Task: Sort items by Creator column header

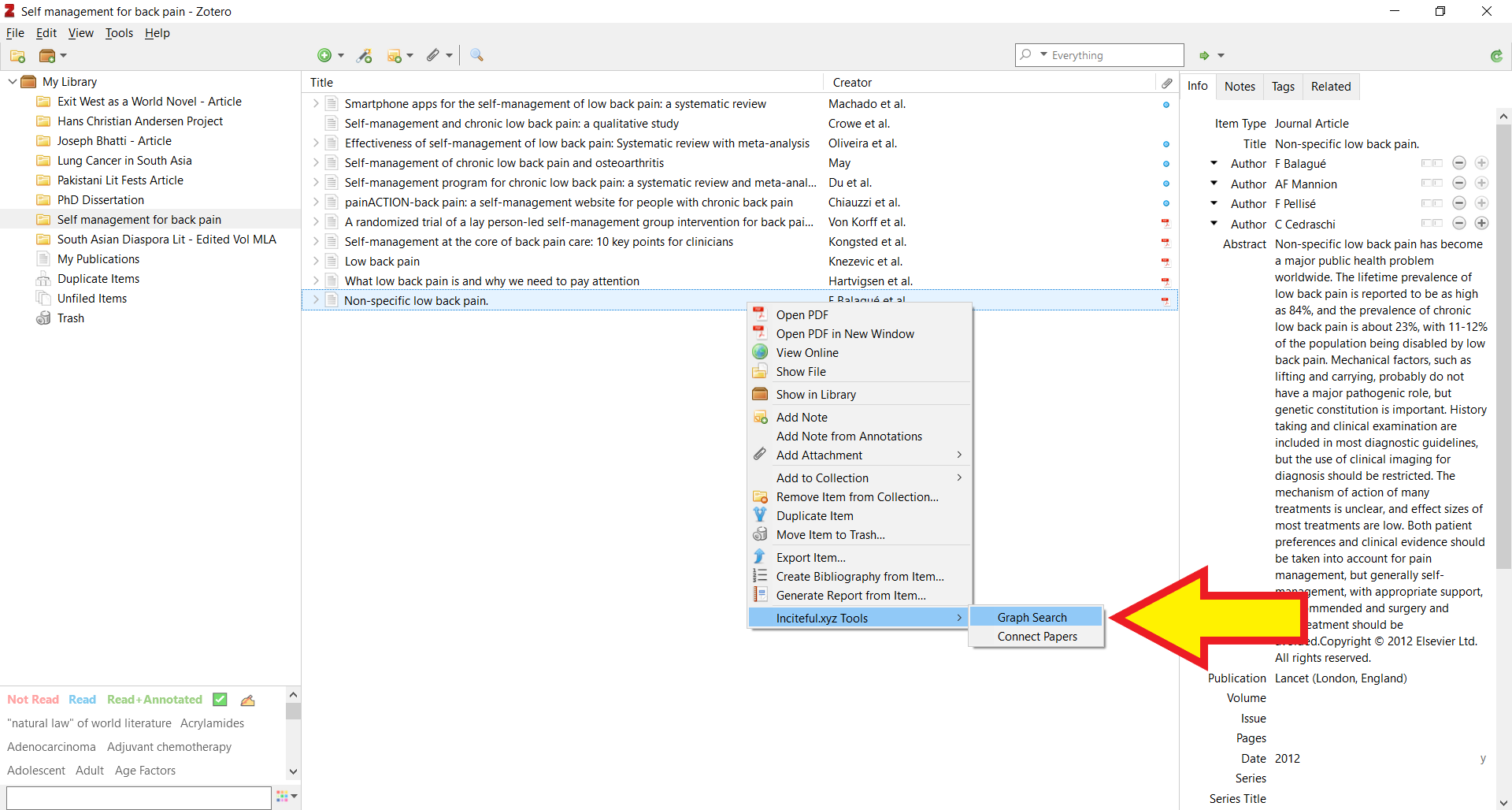Action: [991, 83]
